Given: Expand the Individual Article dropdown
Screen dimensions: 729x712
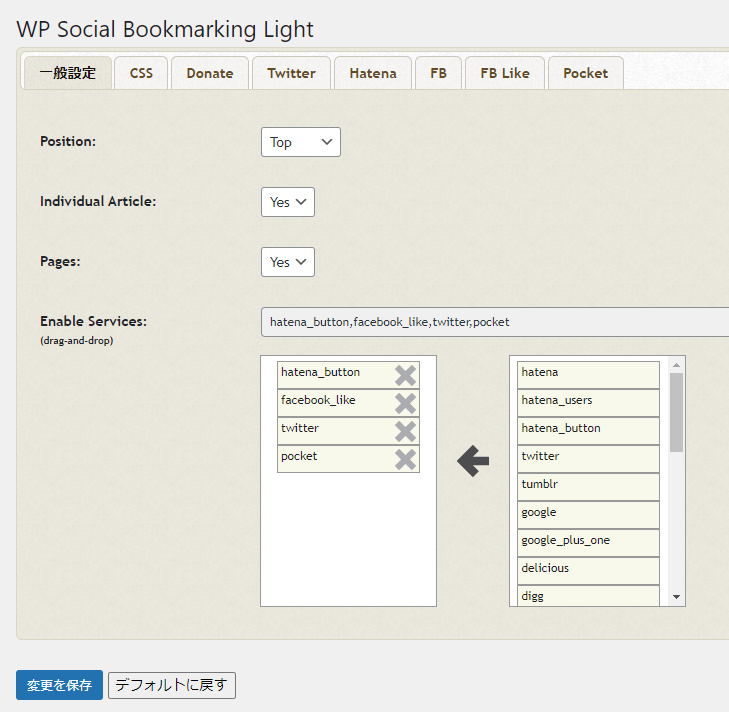Looking at the screenshot, I should pyautogui.click(x=288, y=202).
